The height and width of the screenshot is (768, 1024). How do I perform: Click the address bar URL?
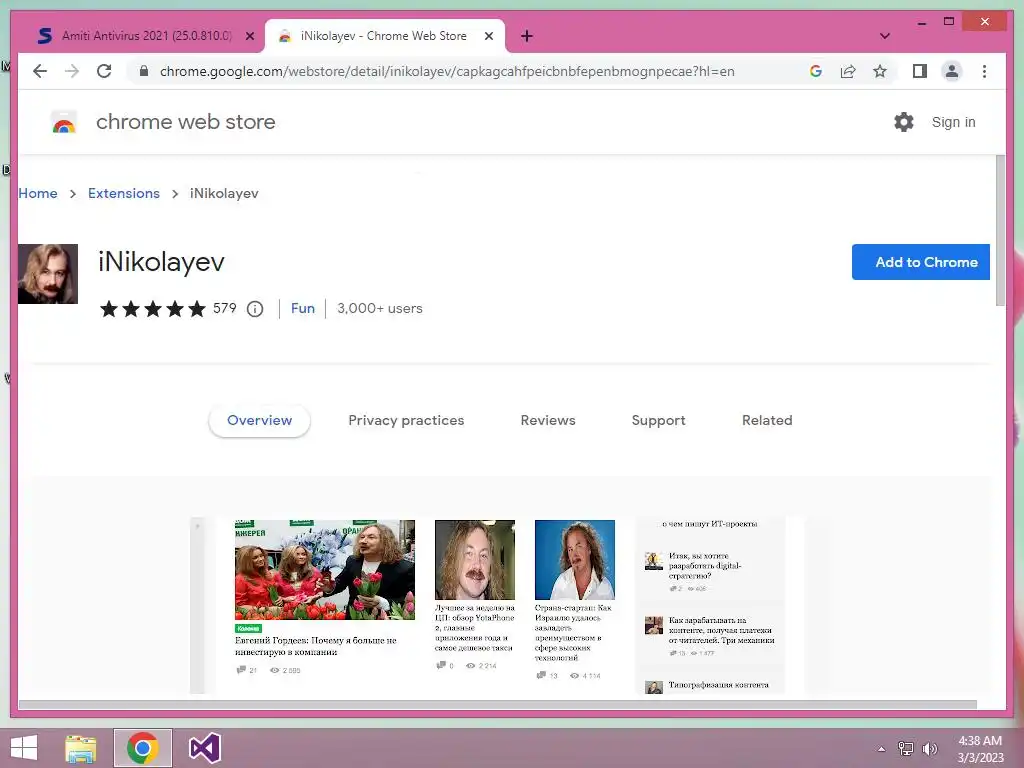click(x=447, y=71)
